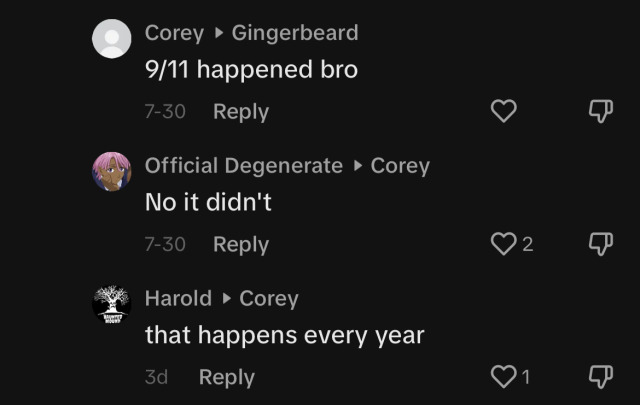Dislike Official Degenerate's "No it didn't" comment
The width and height of the screenshot is (640, 405).
click(600, 244)
